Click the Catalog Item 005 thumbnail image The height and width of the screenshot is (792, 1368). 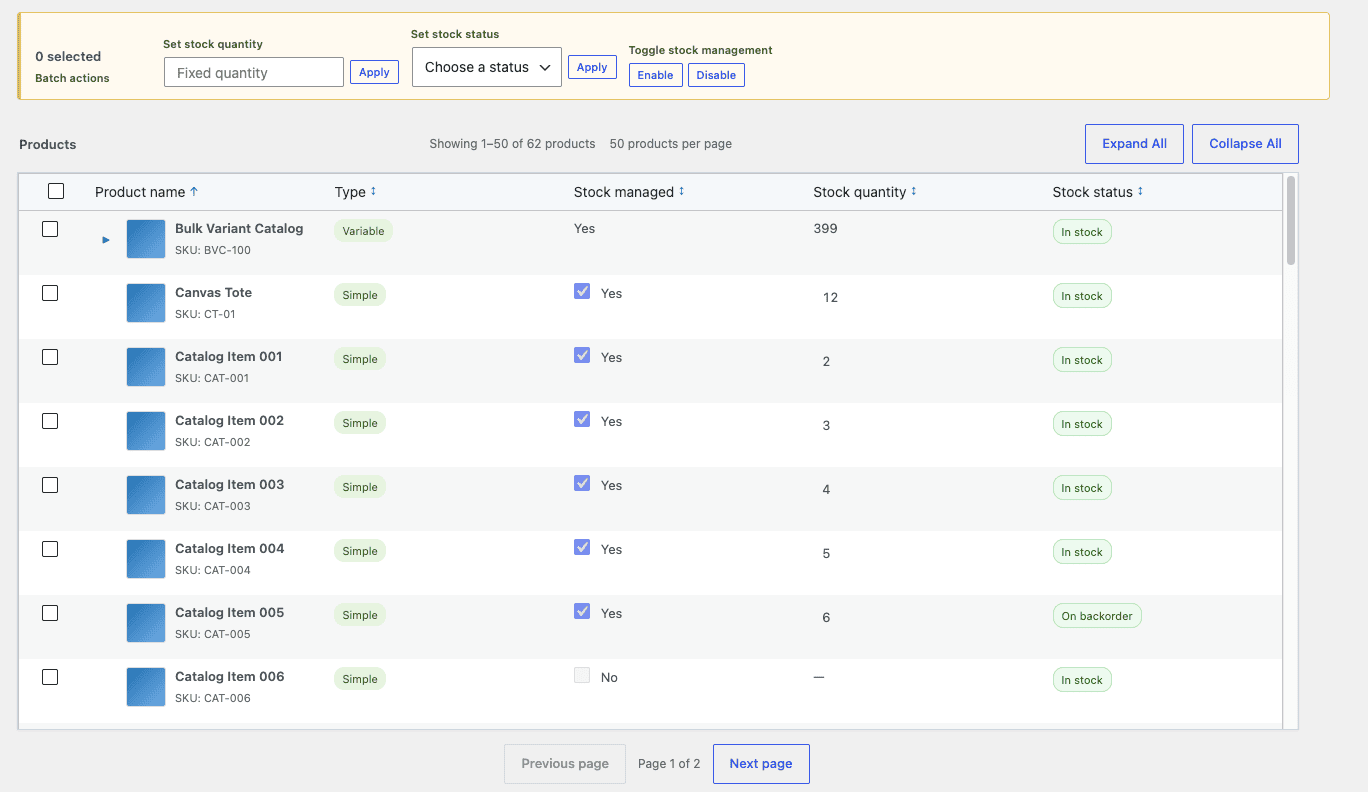pyautogui.click(x=146, y=623)
